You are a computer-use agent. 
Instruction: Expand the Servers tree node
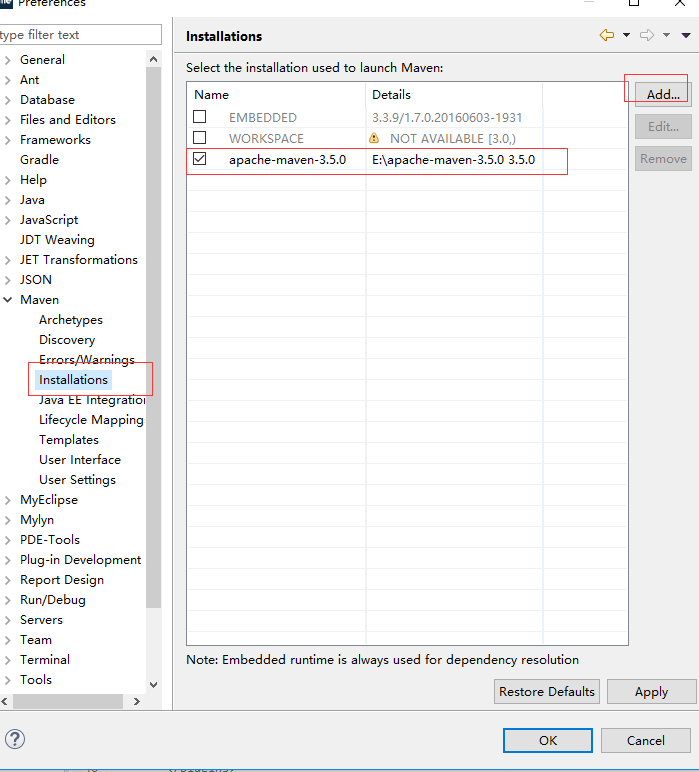point(7,620)
